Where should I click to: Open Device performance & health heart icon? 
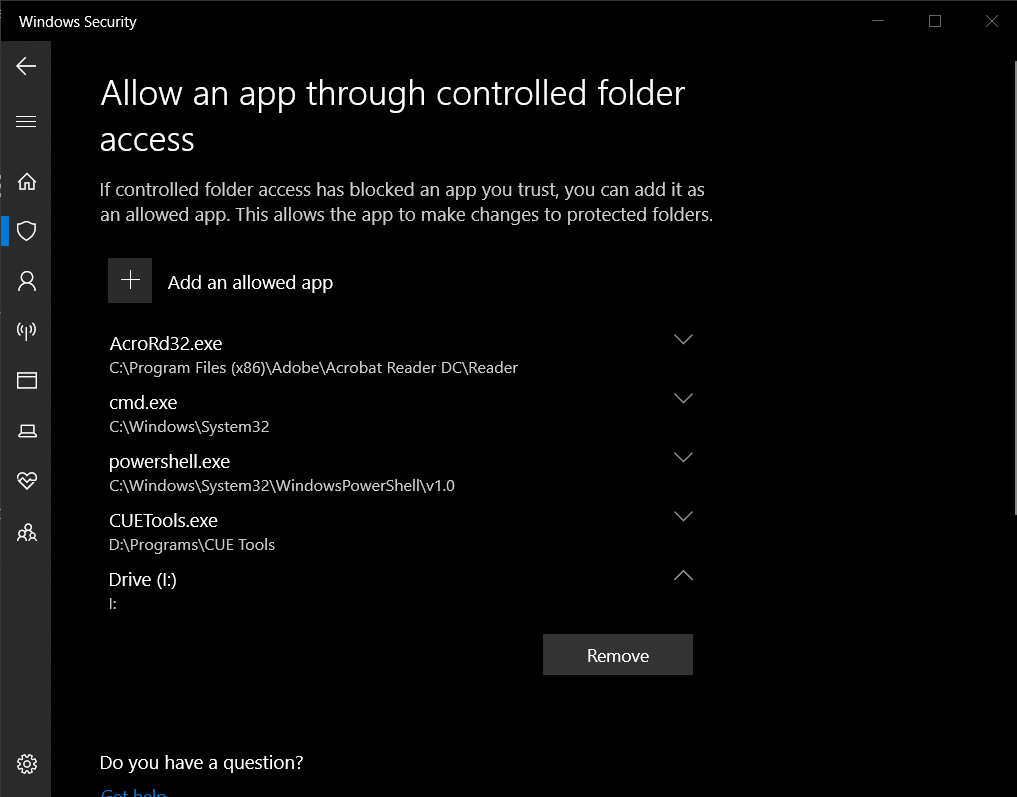point(27,481)
